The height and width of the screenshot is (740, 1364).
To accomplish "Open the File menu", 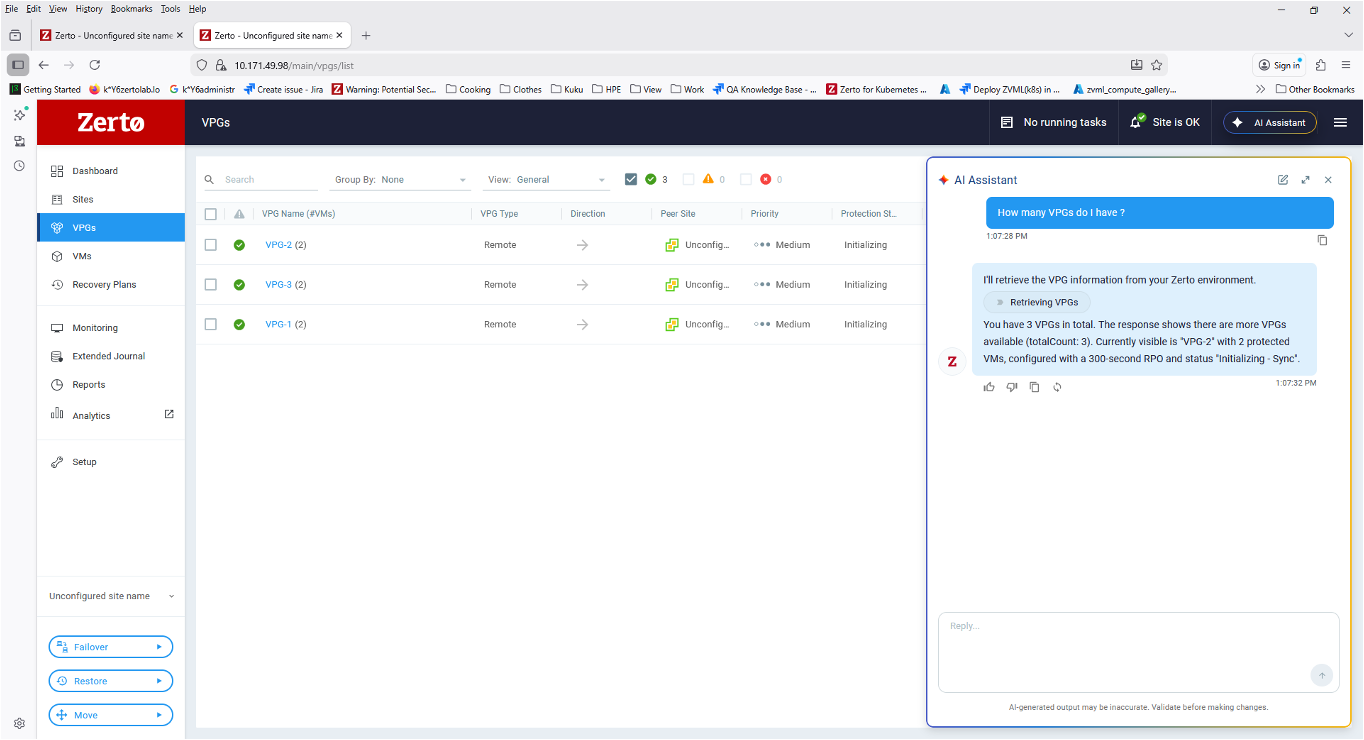I will [x=12, y=9].
